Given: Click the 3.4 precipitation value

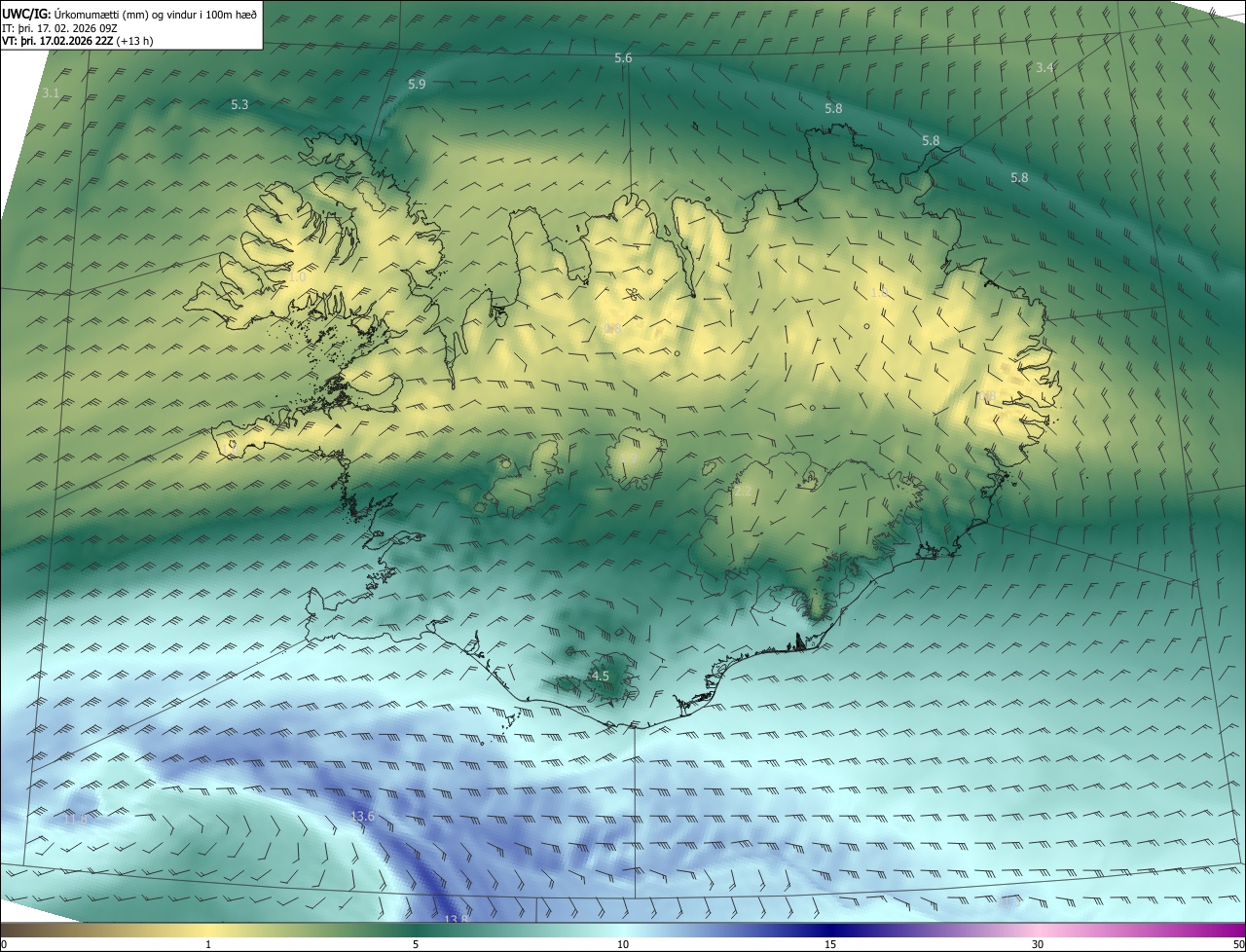Looking at the screenshot, I should 1044,67.
